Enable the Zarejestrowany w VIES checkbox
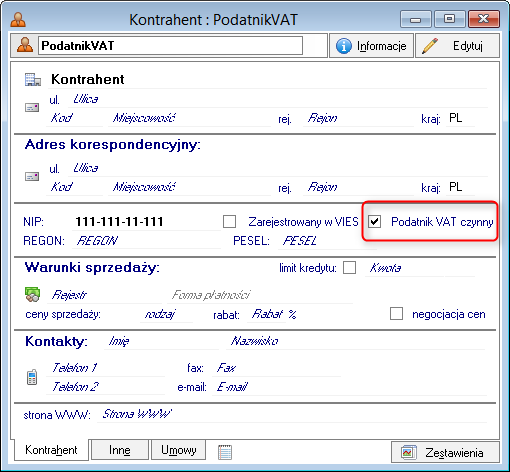Viewport: 510px width, 472px height. pyautogui.click(x=229, y=221)
